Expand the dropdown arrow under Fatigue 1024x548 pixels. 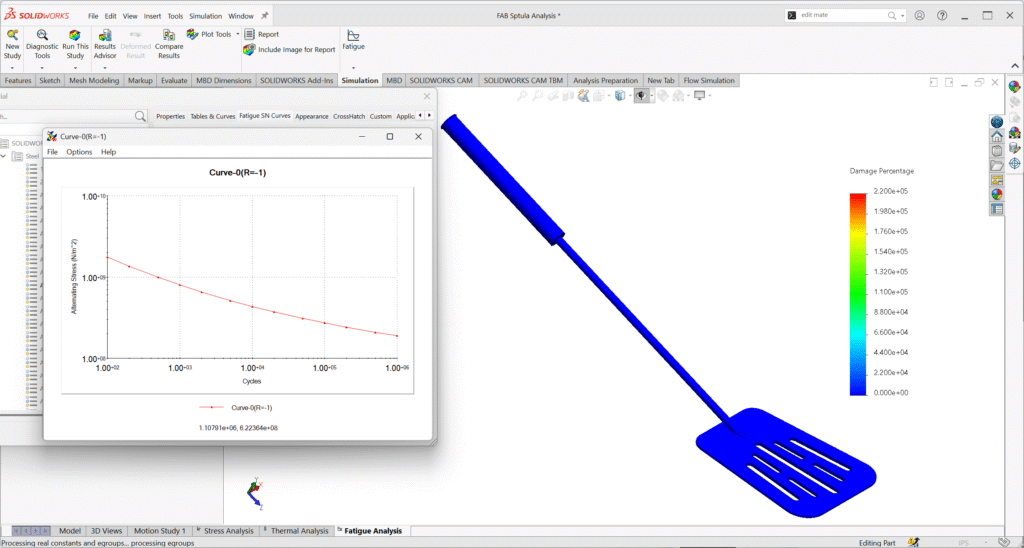pyautogui.click(x=353, y=67)
